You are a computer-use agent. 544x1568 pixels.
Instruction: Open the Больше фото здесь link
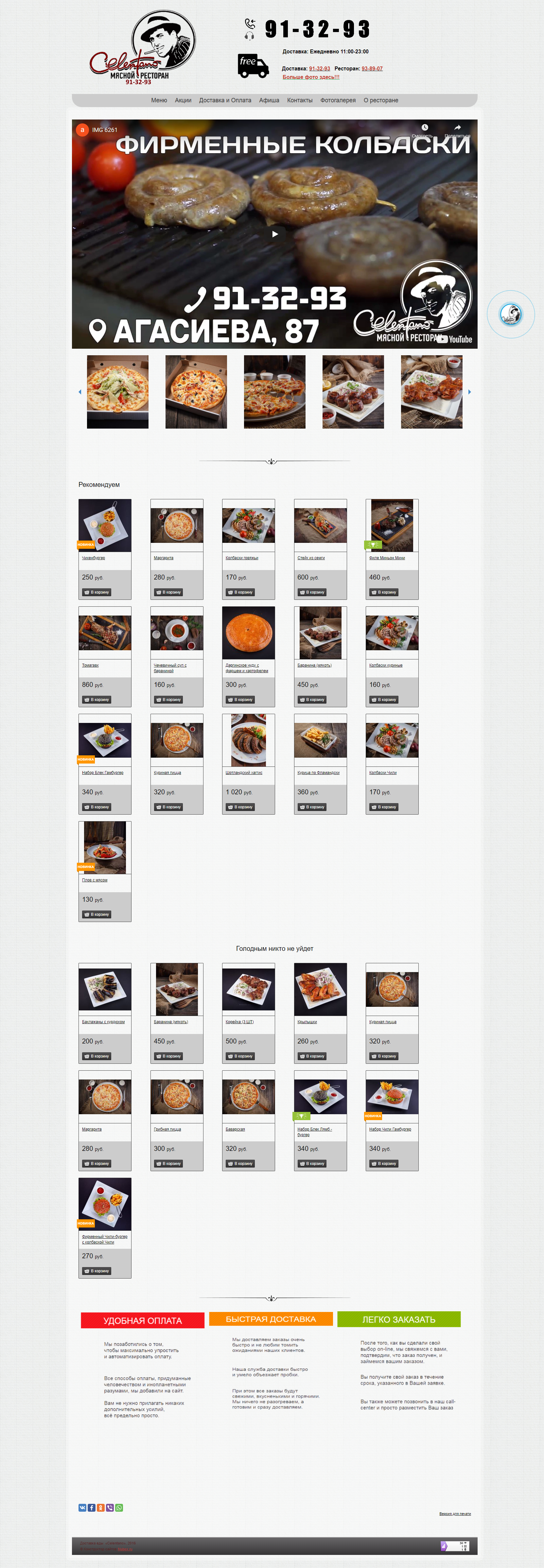coord(310,77)
